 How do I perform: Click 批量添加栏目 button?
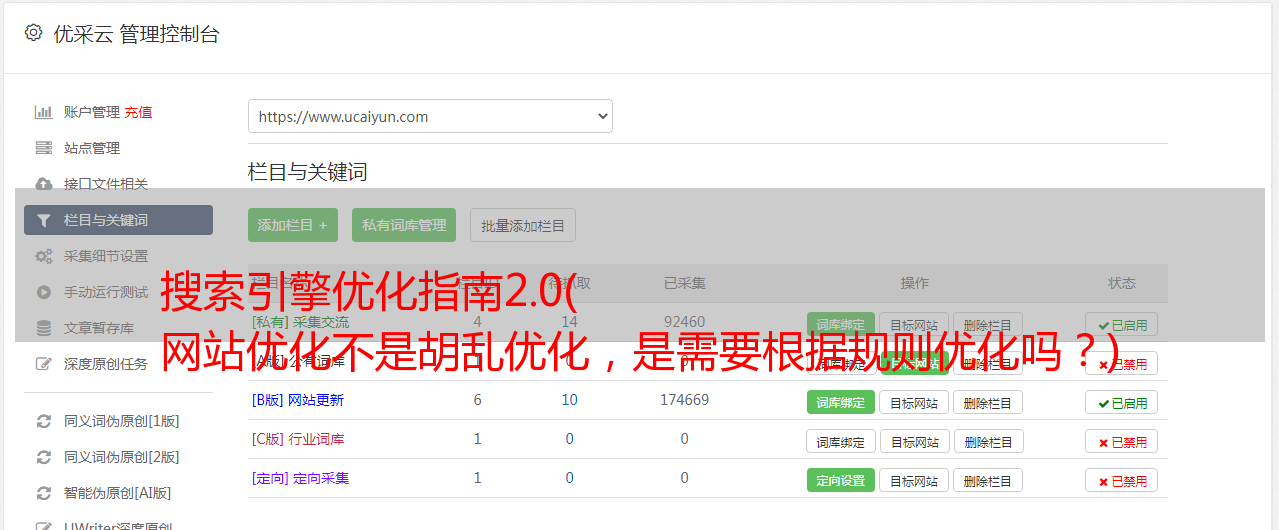(x=523, y=225)
